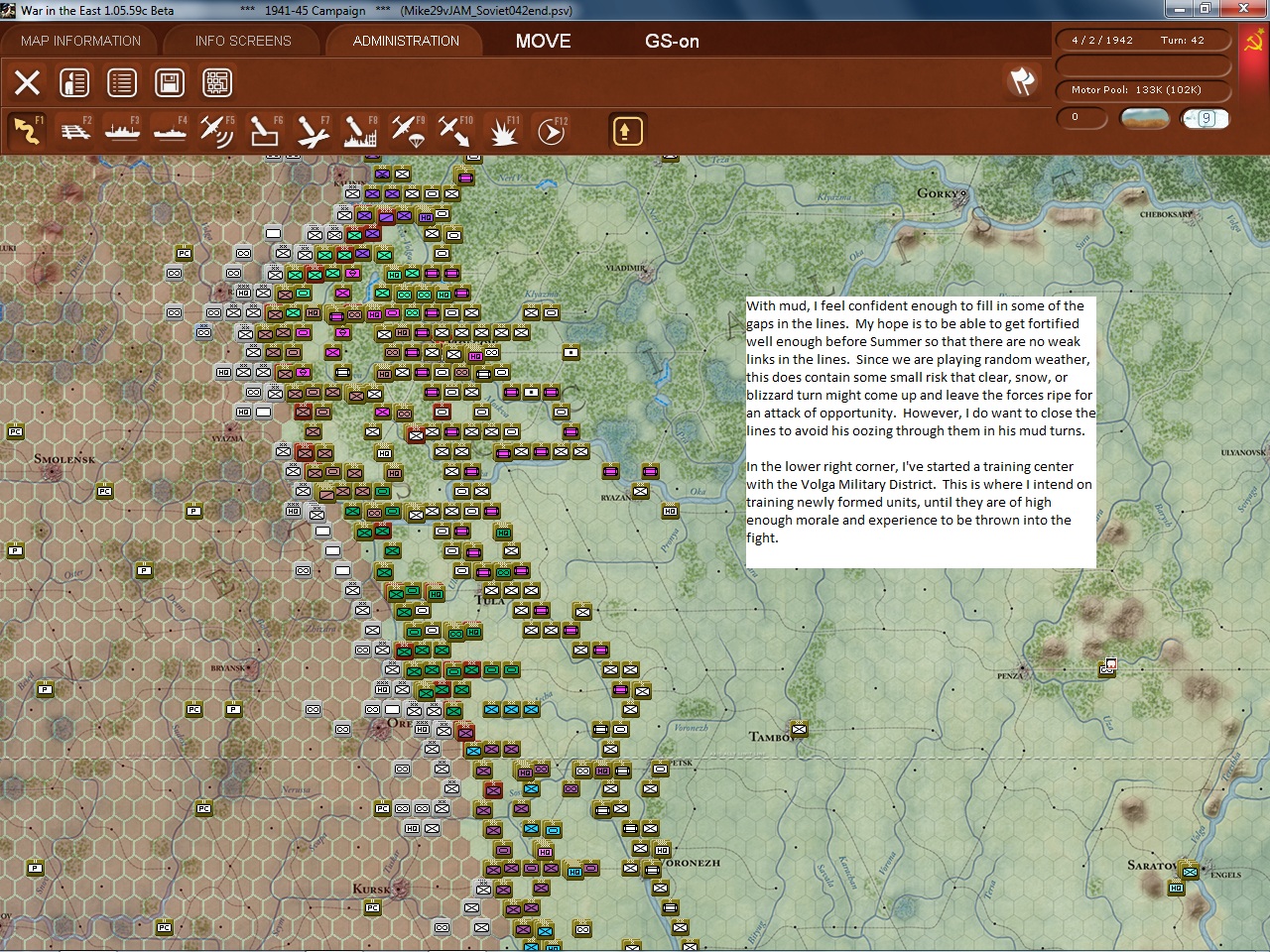
Task: Click the Kursk city label
Action: coord(372,889)
